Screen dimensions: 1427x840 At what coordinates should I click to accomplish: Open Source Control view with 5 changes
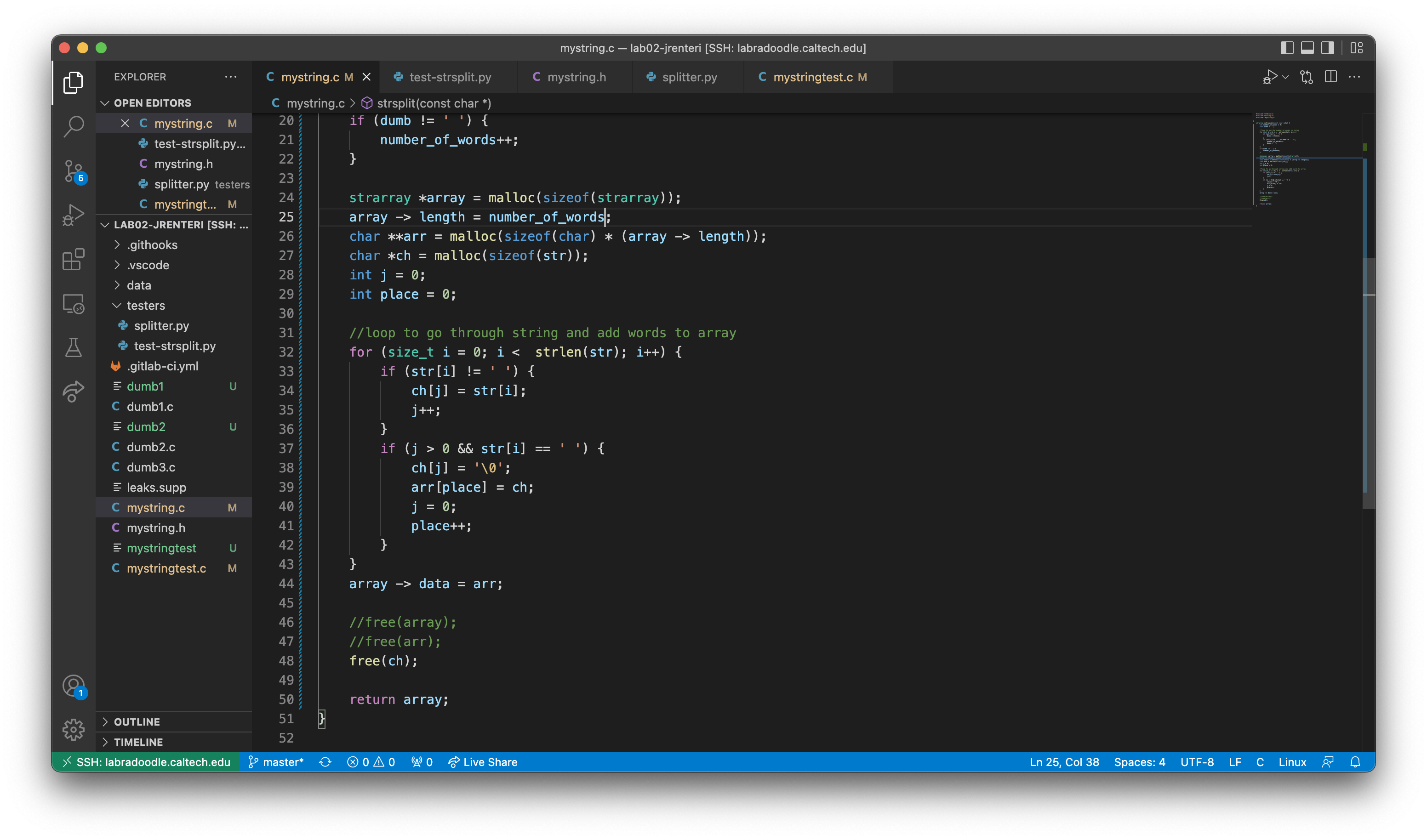click(x=74, y=170)
